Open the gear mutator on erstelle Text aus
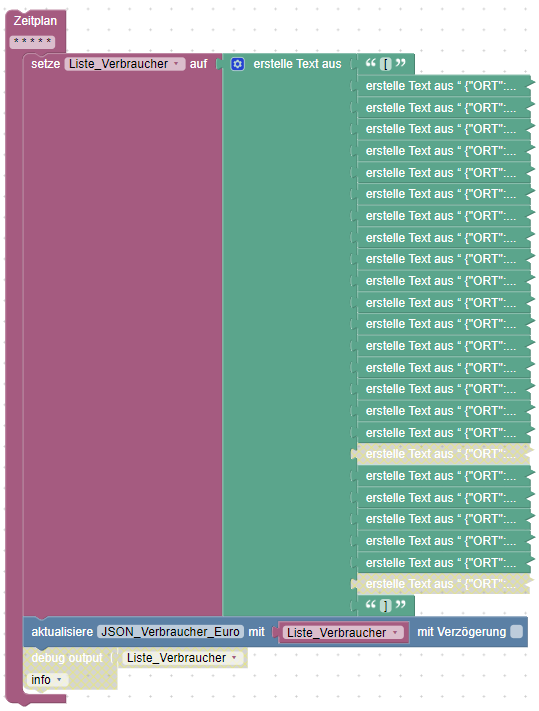Screen dimensions: 539x711 237,64
